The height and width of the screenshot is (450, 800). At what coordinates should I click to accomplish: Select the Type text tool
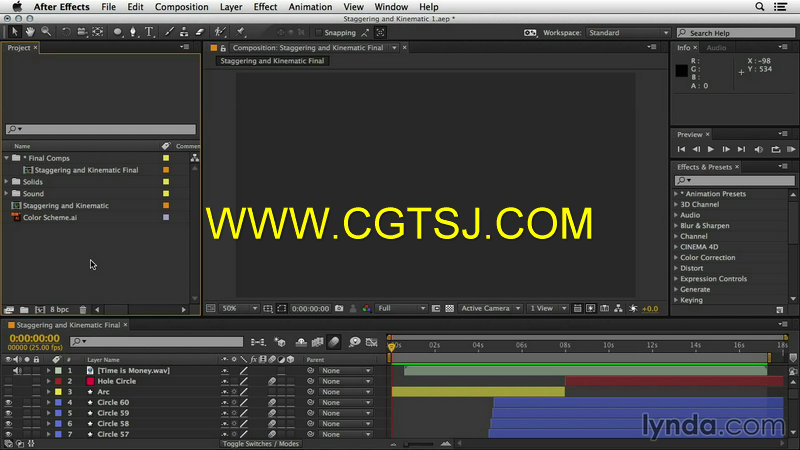[x=149, y=32]
